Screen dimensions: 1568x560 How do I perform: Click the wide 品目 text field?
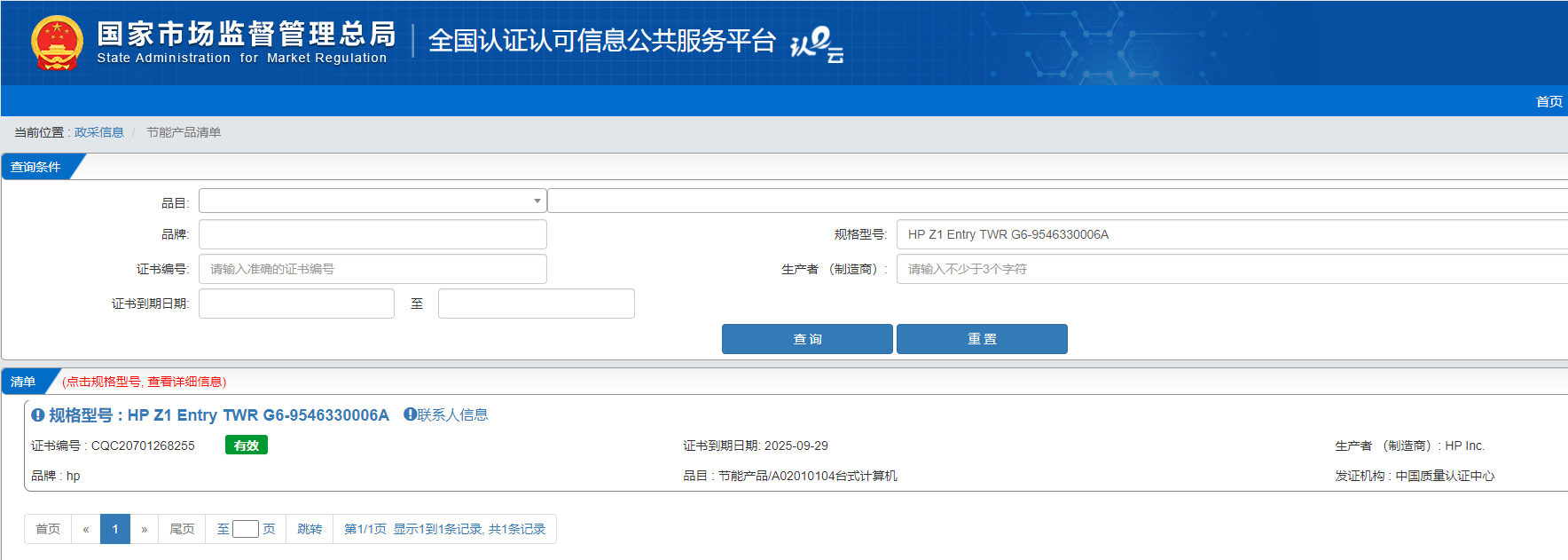(1057, 201)
